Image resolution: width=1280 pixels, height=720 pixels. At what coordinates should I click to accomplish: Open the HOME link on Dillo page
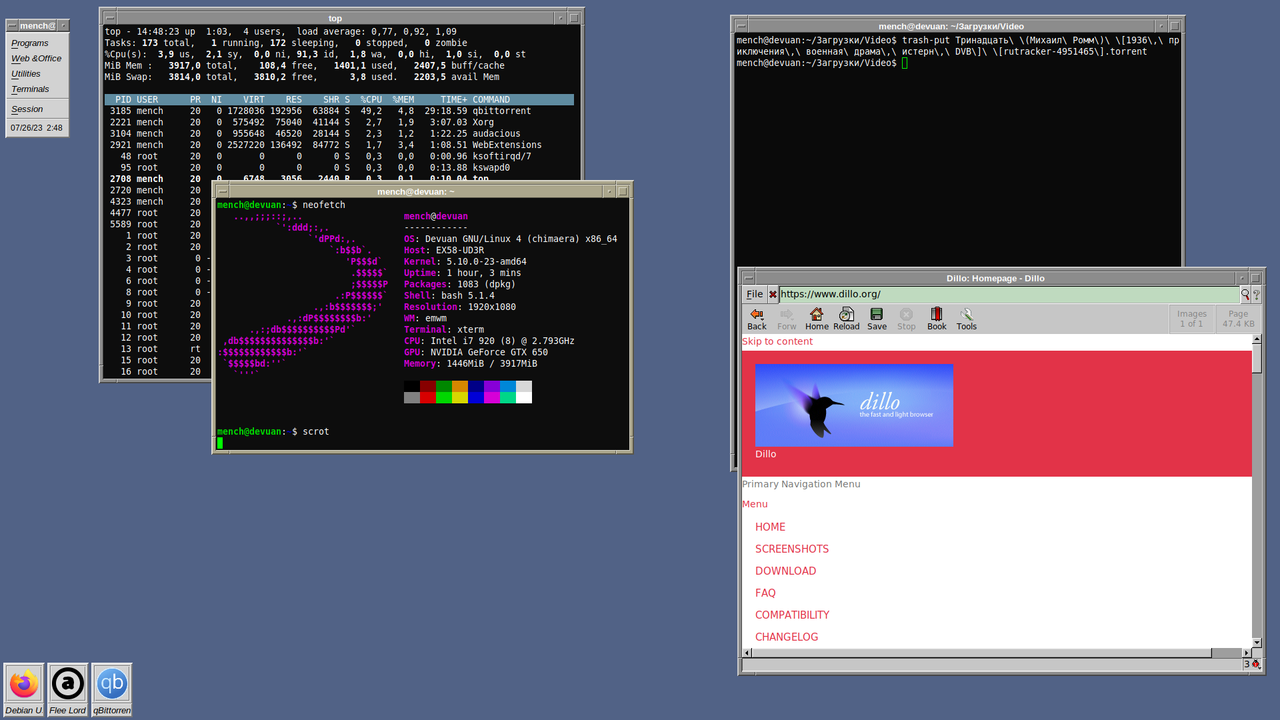pyautogui.click(x=770, y=527)
